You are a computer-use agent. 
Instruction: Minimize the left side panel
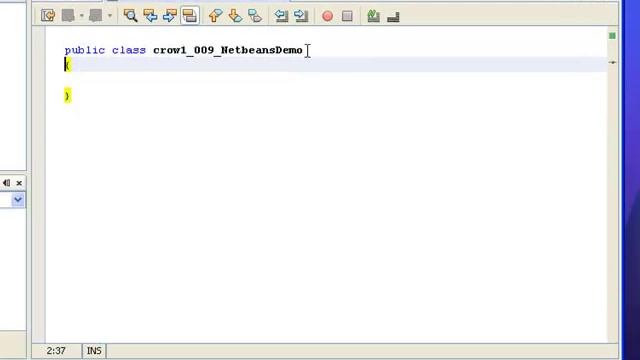pyautogui.click(x=7, y=183)
